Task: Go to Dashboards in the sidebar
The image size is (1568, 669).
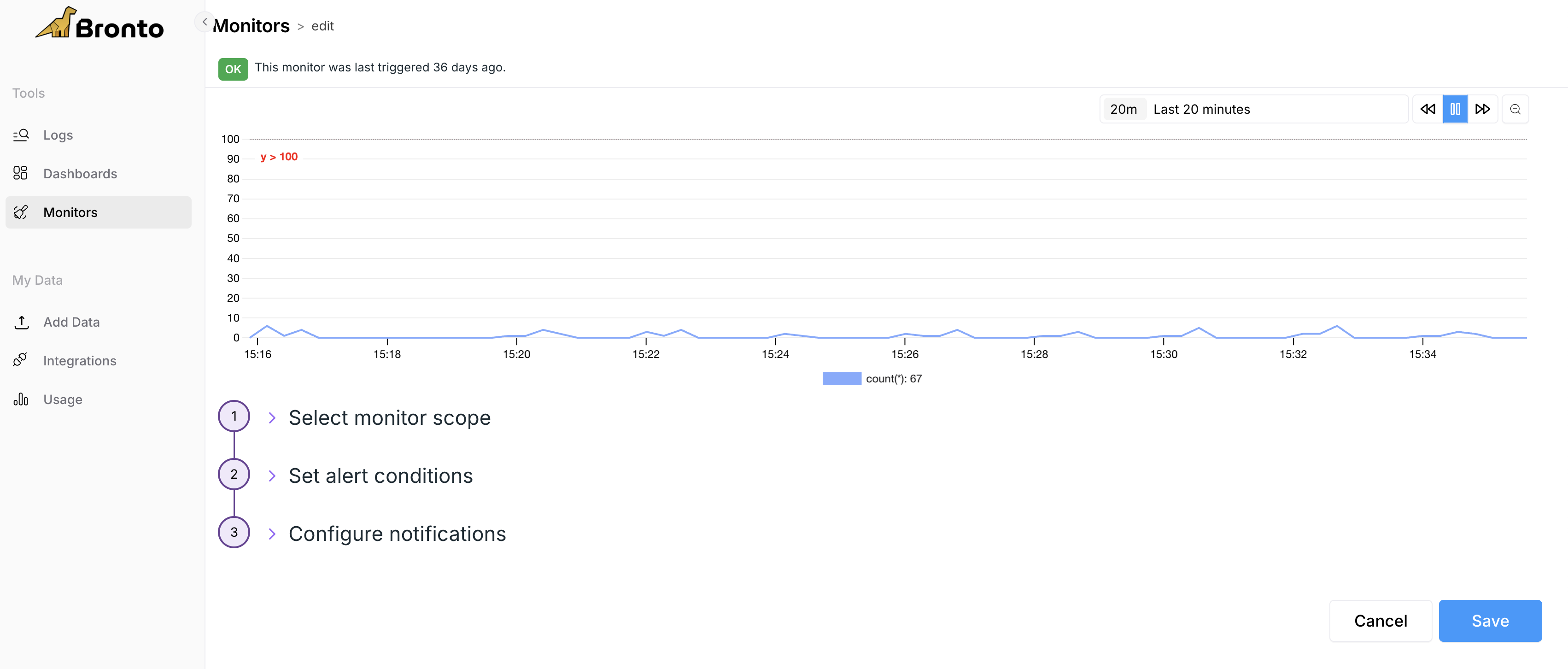Action: click(x=80, y=174)
